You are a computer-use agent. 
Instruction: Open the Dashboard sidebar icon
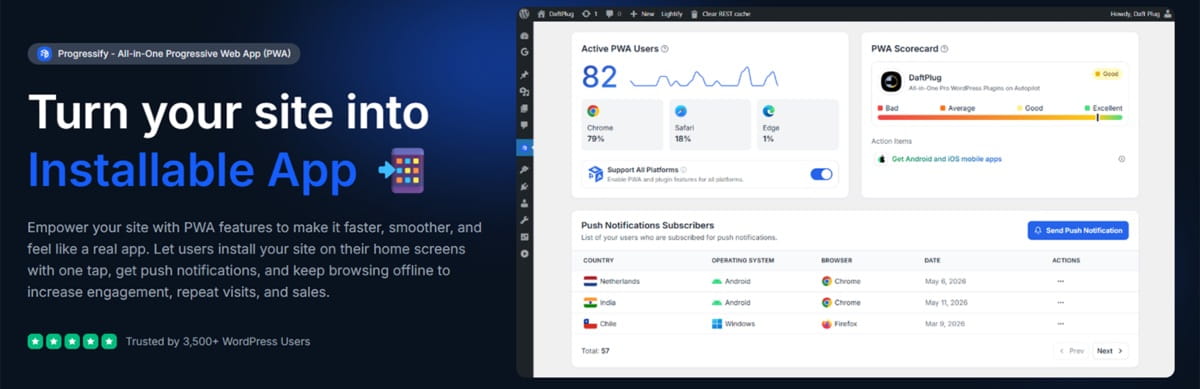tap(524, 36)
